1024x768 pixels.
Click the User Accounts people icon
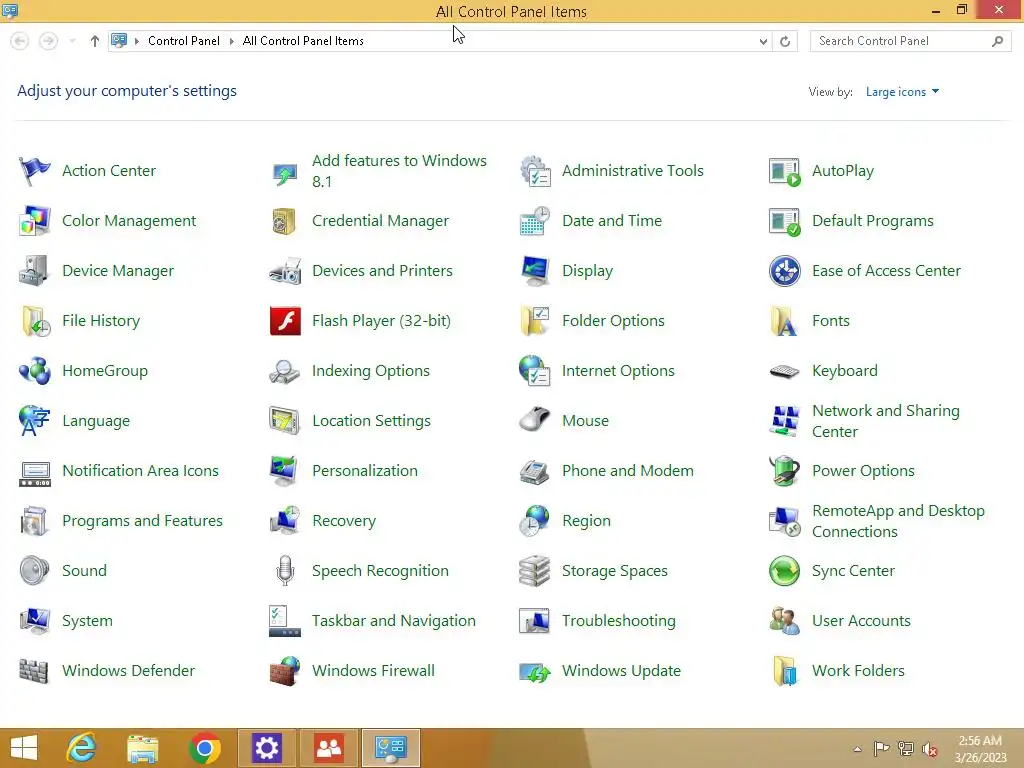pyautogui.click(x=784, y=620)
